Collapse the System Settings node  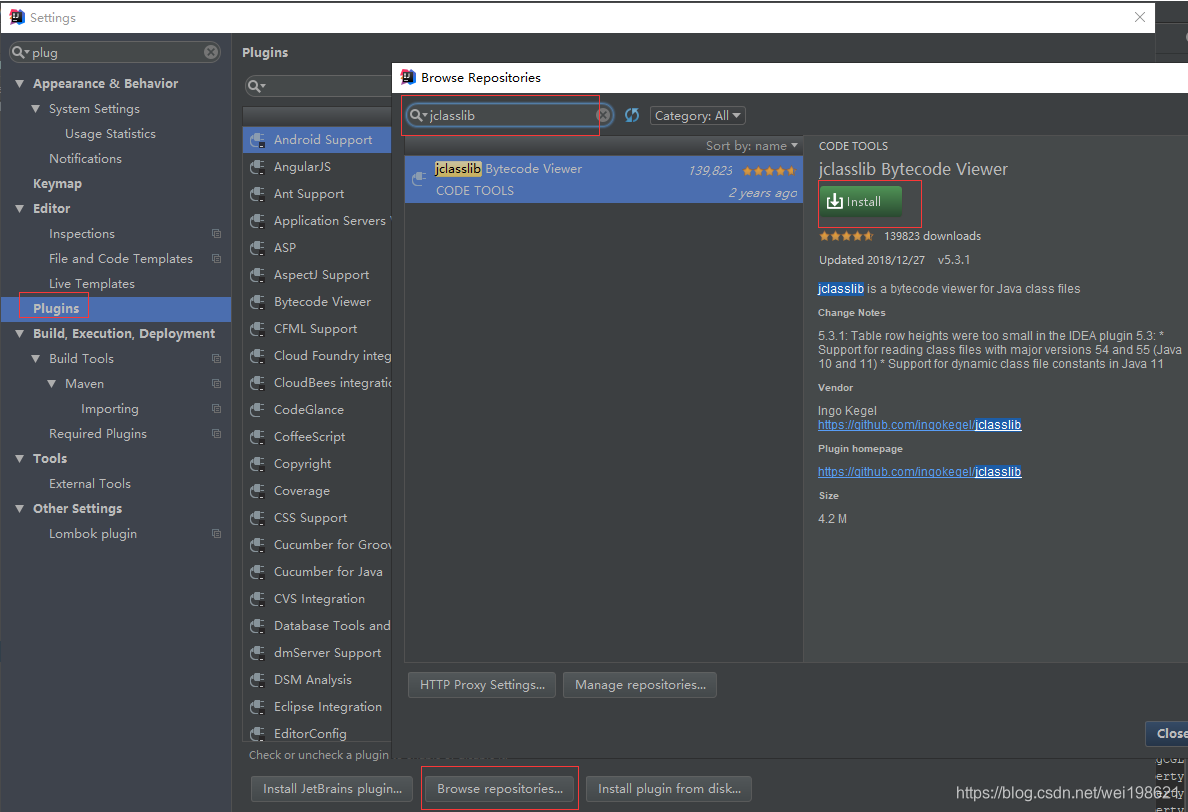(x=36, y=108)
